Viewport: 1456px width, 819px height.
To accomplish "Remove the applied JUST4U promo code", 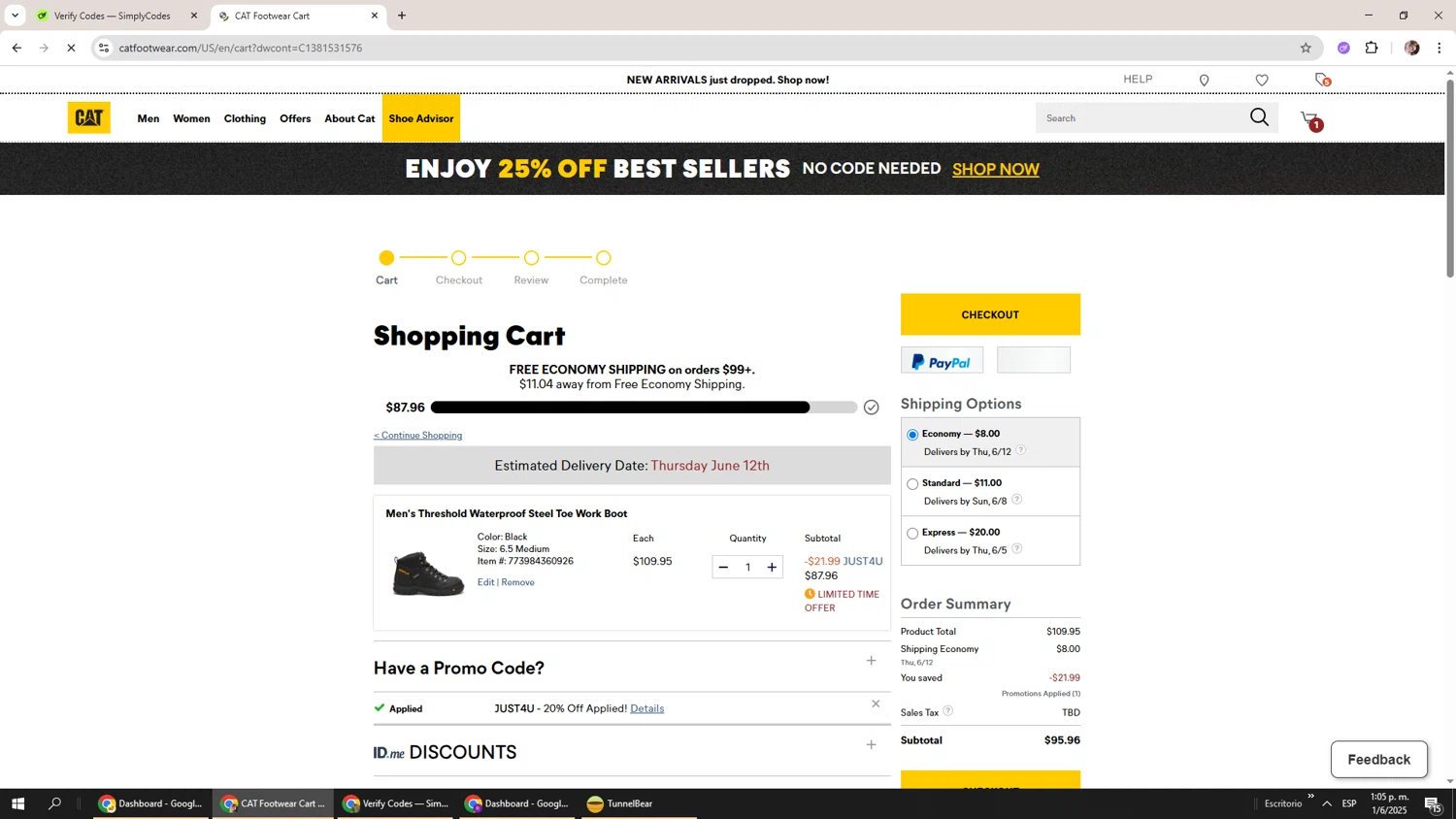I will [x=876, y=704].
